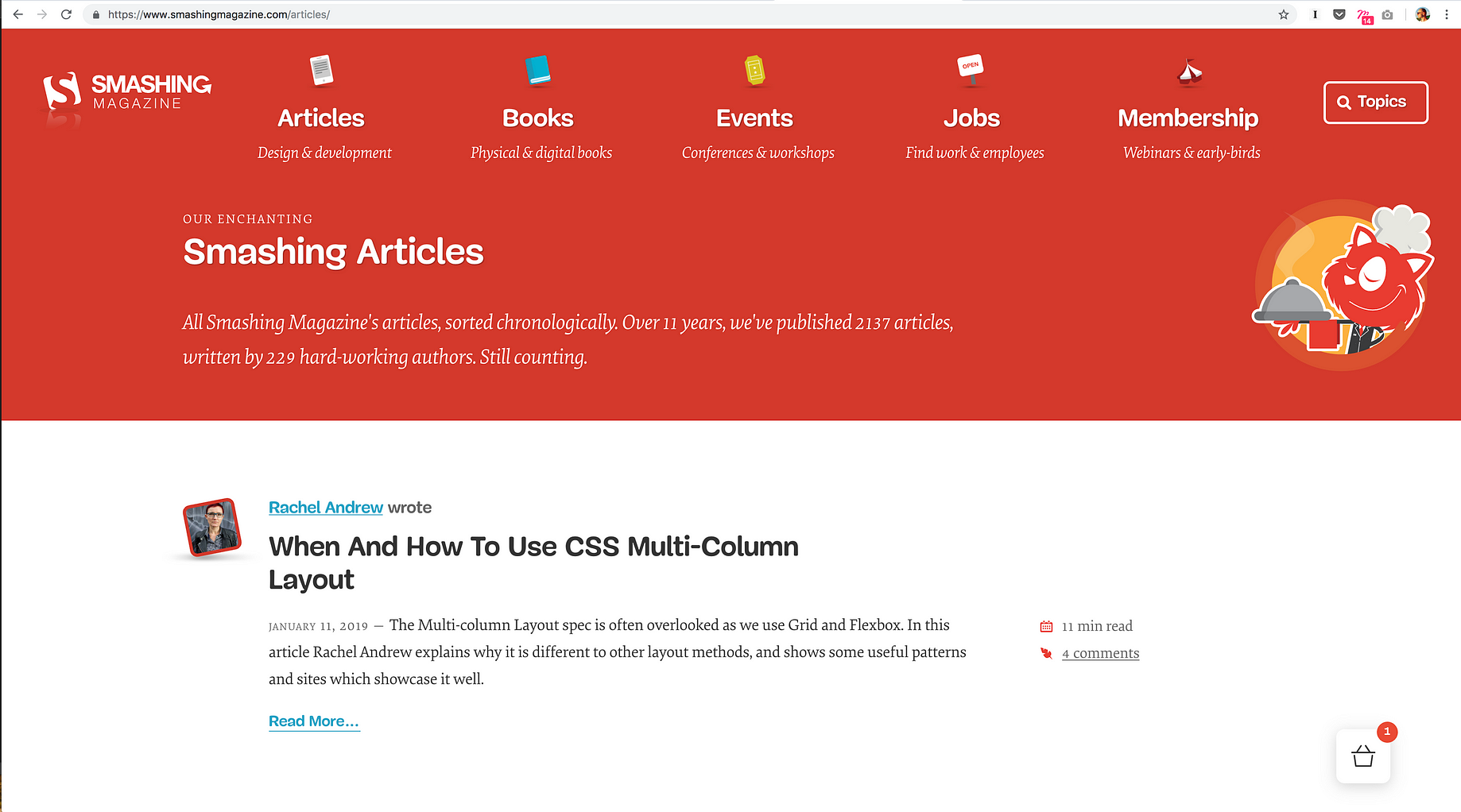Click Rachel Andrew author photo
Viewport: 1461px width, 812px height.
(x=212, y=528)
